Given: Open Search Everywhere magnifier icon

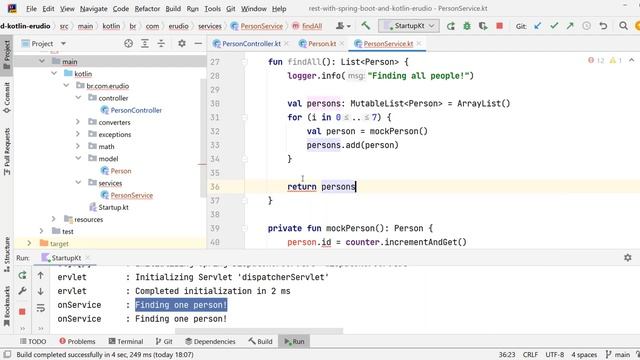Looking at the screenshot, I should [x=623, y=26].
